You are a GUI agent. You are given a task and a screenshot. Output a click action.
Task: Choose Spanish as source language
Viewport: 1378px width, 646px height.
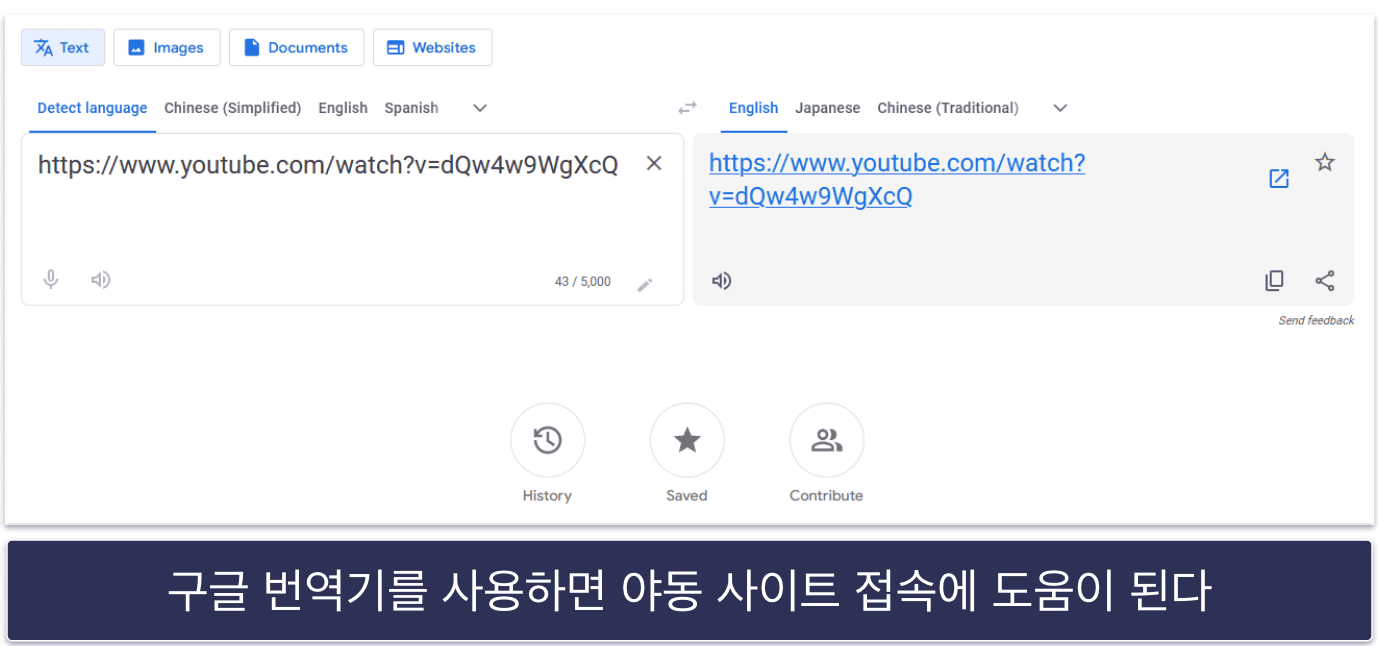coord(411,108)
